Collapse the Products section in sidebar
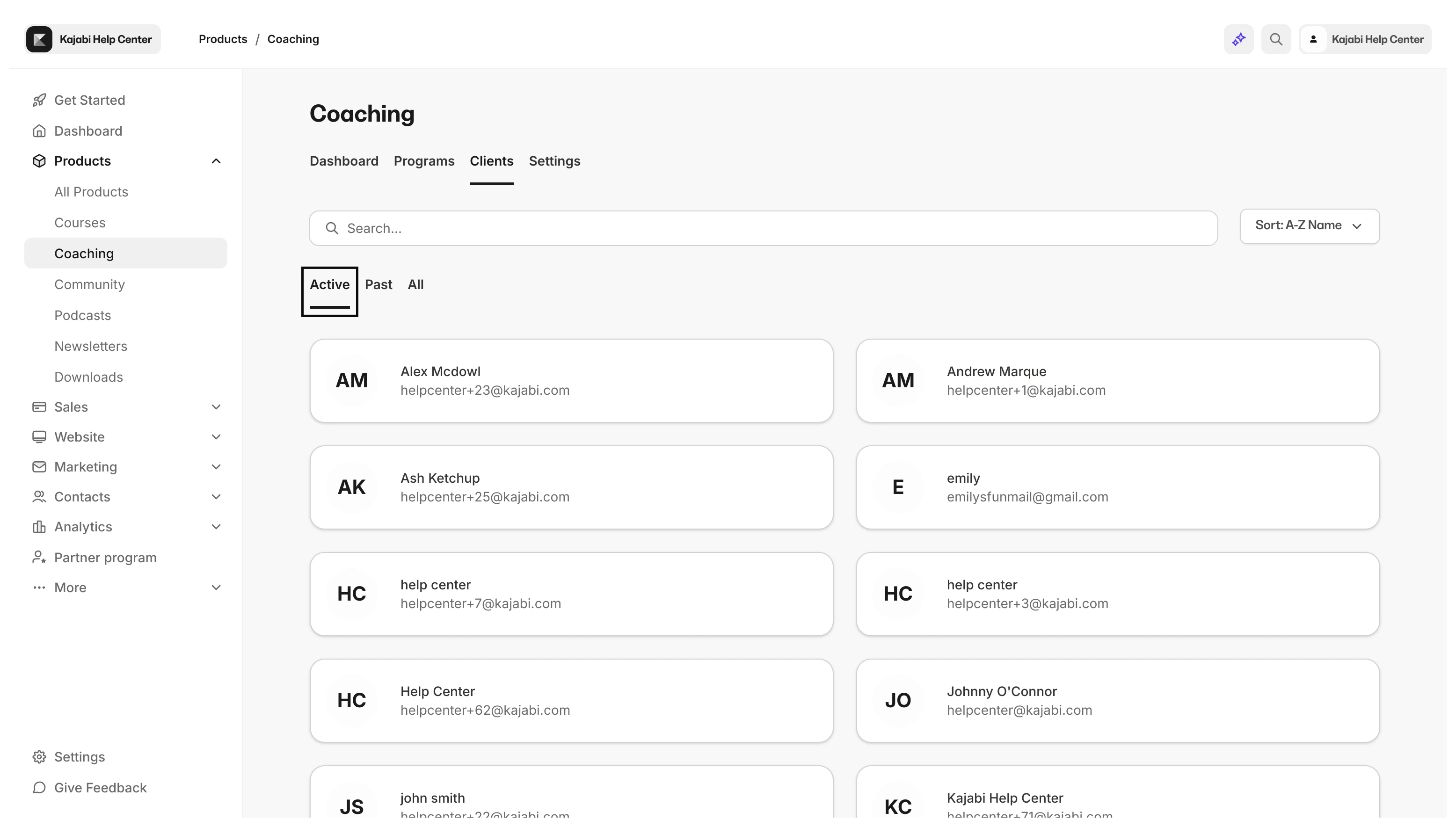1456x827 pixels. tap(216, 161)
